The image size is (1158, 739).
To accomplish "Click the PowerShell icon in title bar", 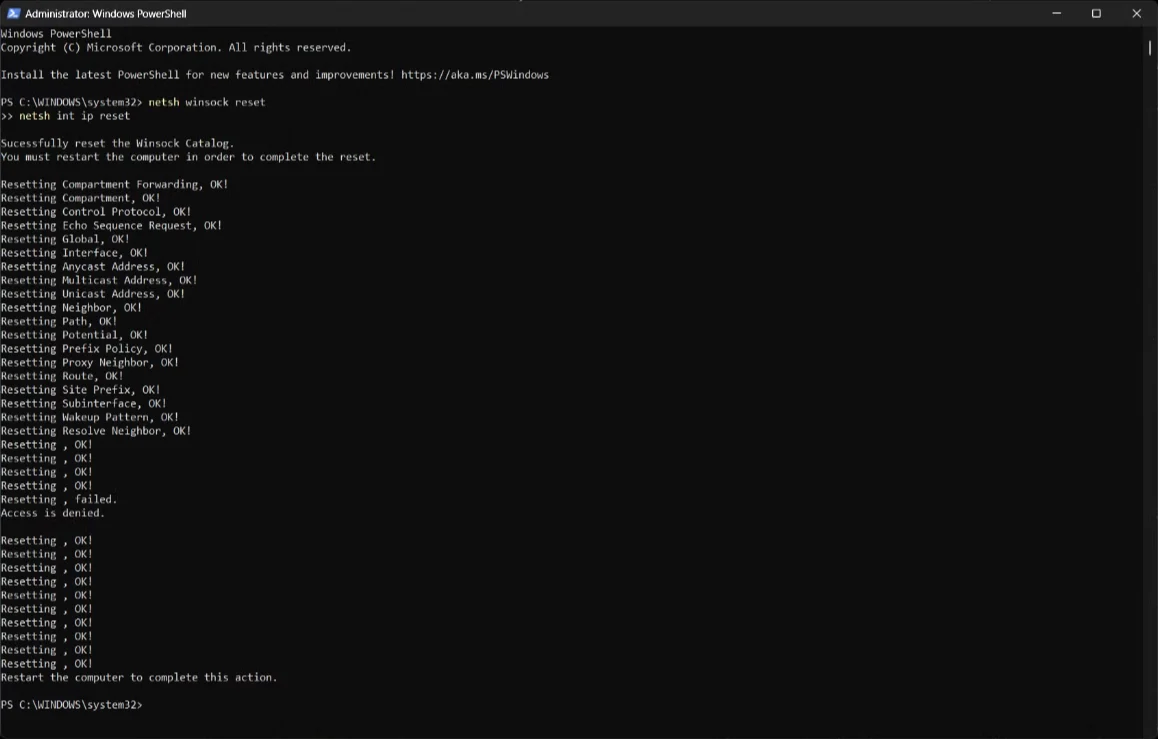I will point(13,13).
